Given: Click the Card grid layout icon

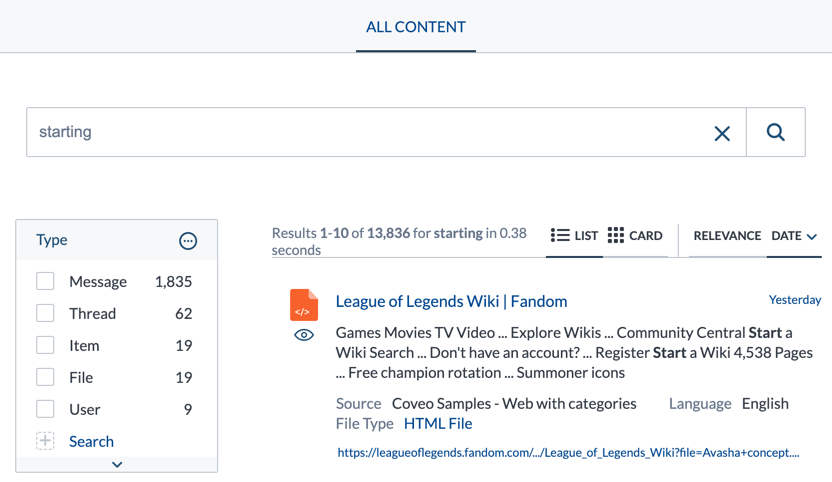Looking at the screenshot, I should (x=616, y=235).
